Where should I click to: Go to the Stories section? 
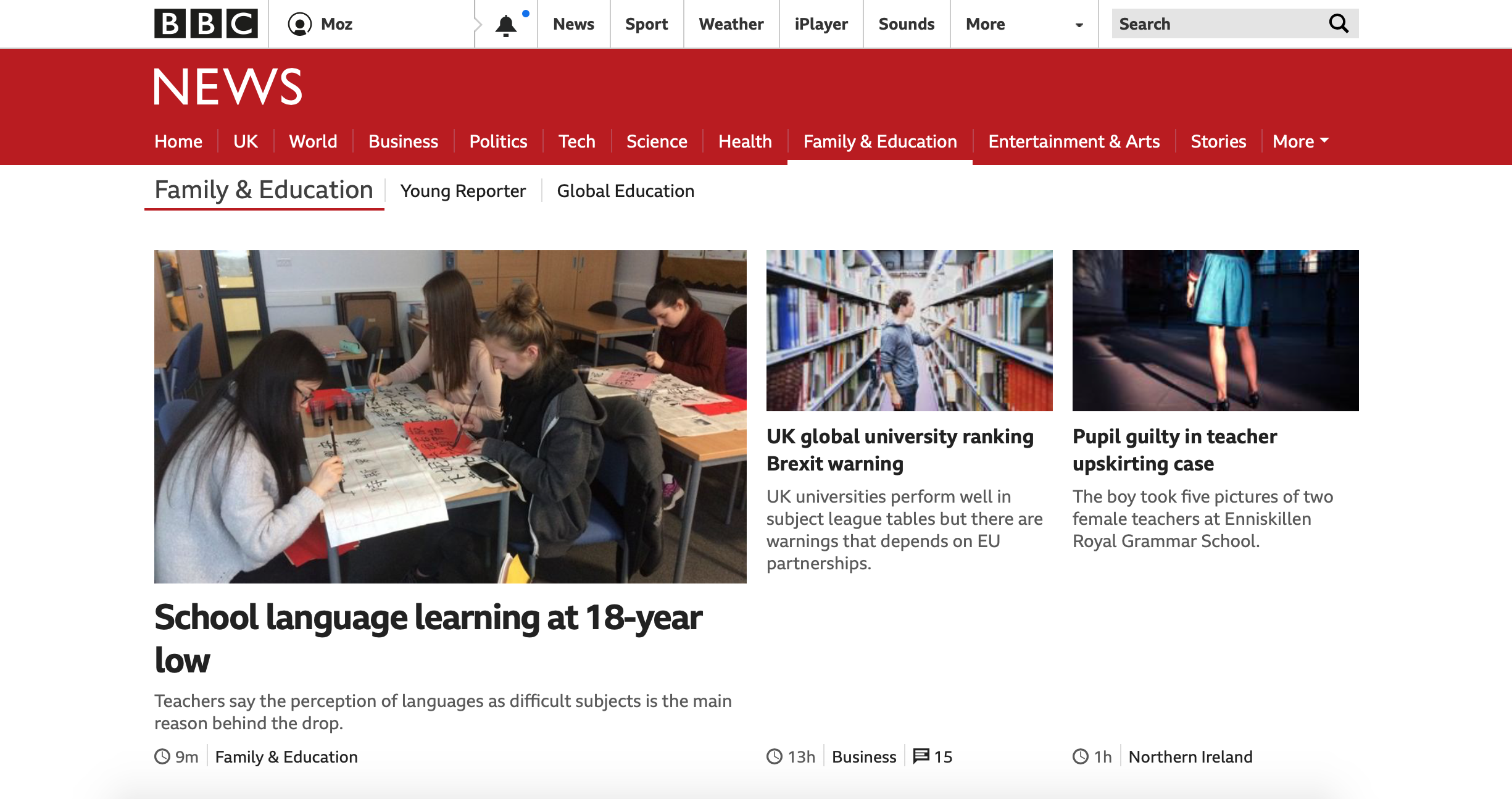(x=1218, y=141)
